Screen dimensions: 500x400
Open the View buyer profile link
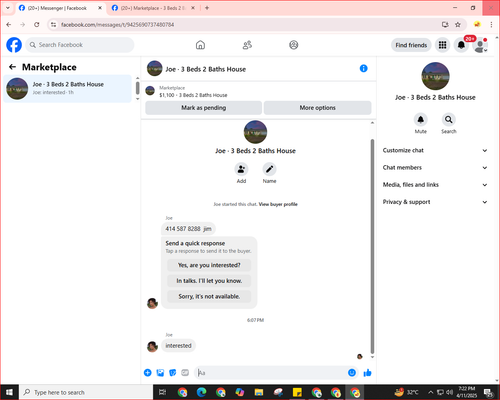(278, 204)
